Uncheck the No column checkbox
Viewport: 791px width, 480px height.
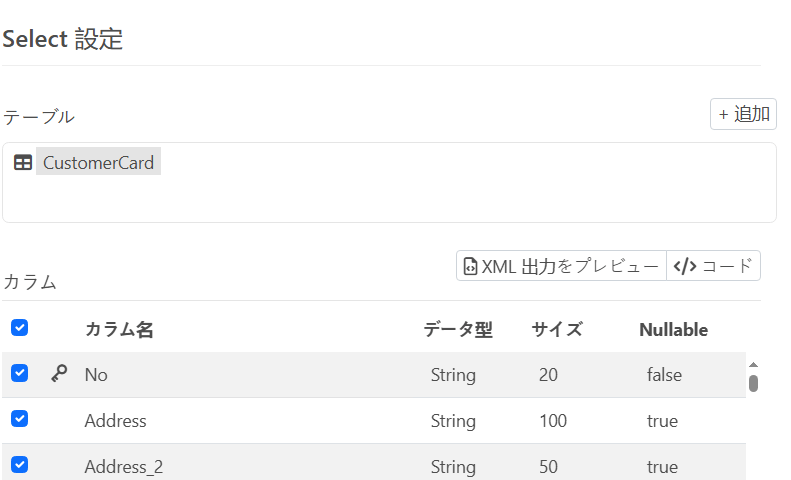(20, 374)
